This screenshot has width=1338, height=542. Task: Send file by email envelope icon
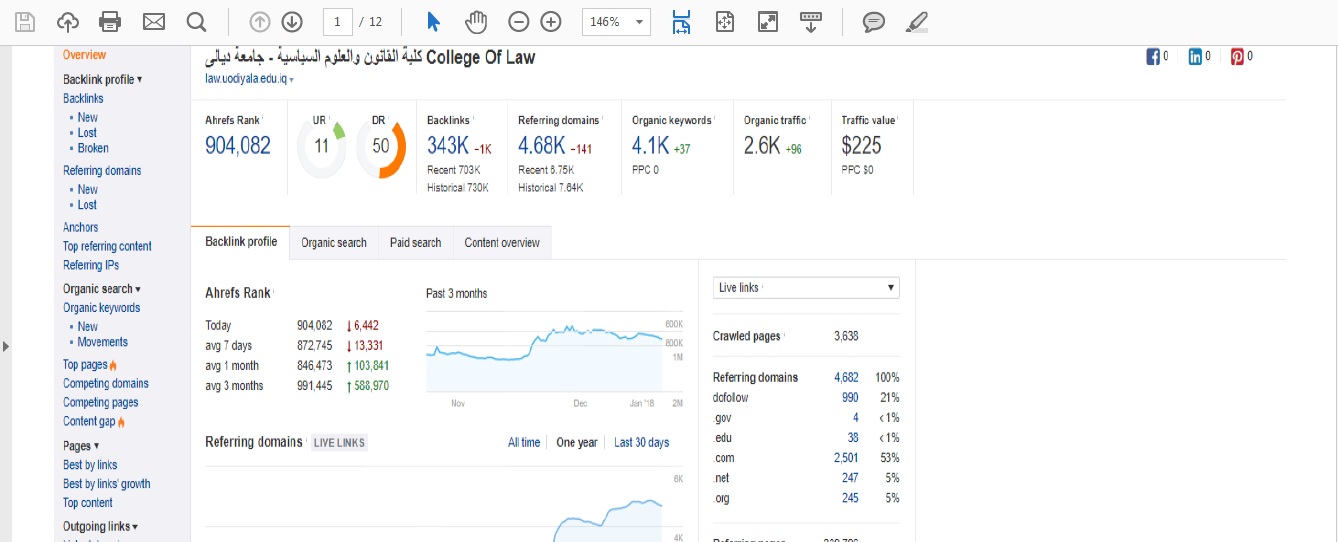point(153,22)
